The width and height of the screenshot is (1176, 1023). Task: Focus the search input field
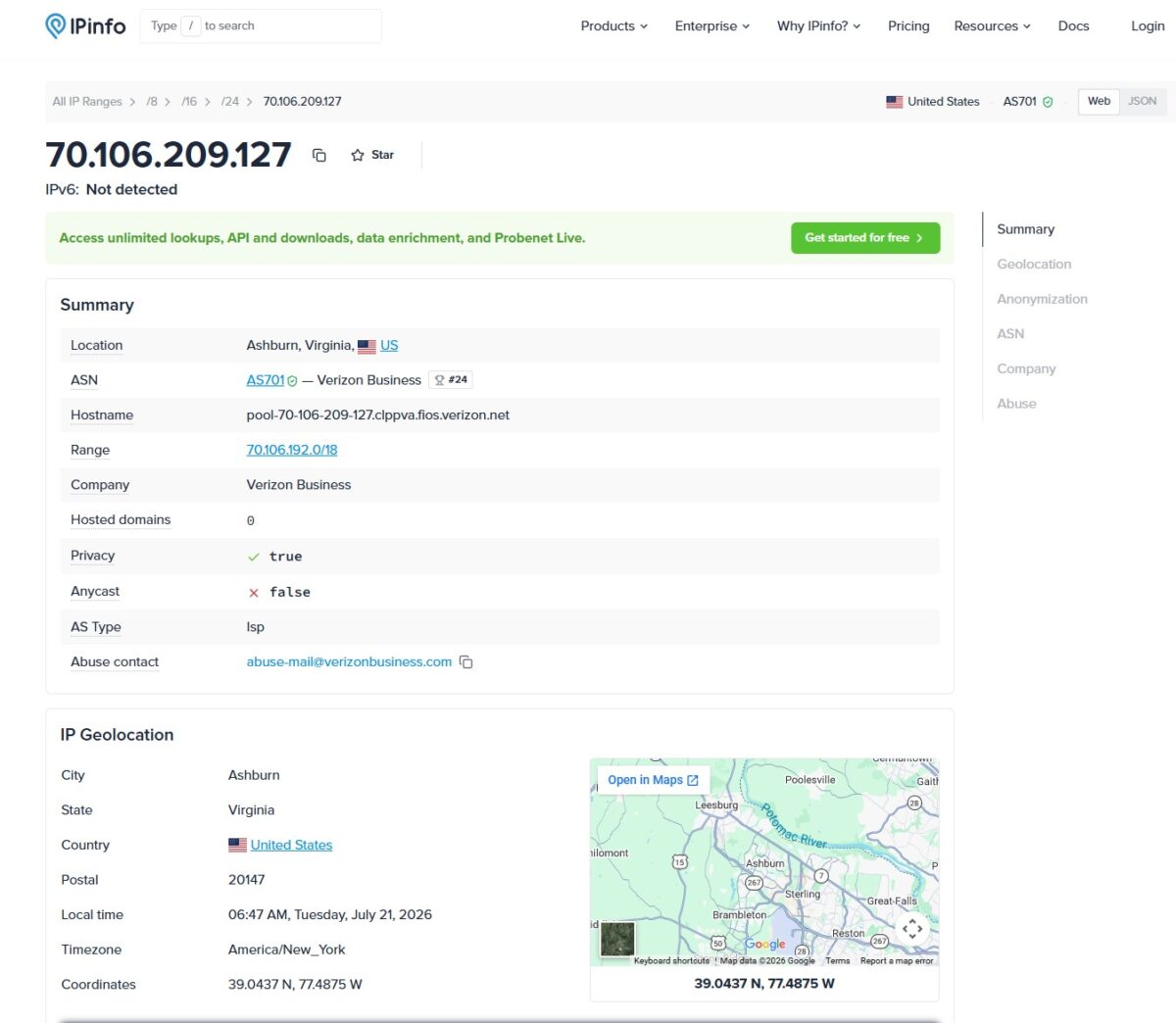(261, 26)
